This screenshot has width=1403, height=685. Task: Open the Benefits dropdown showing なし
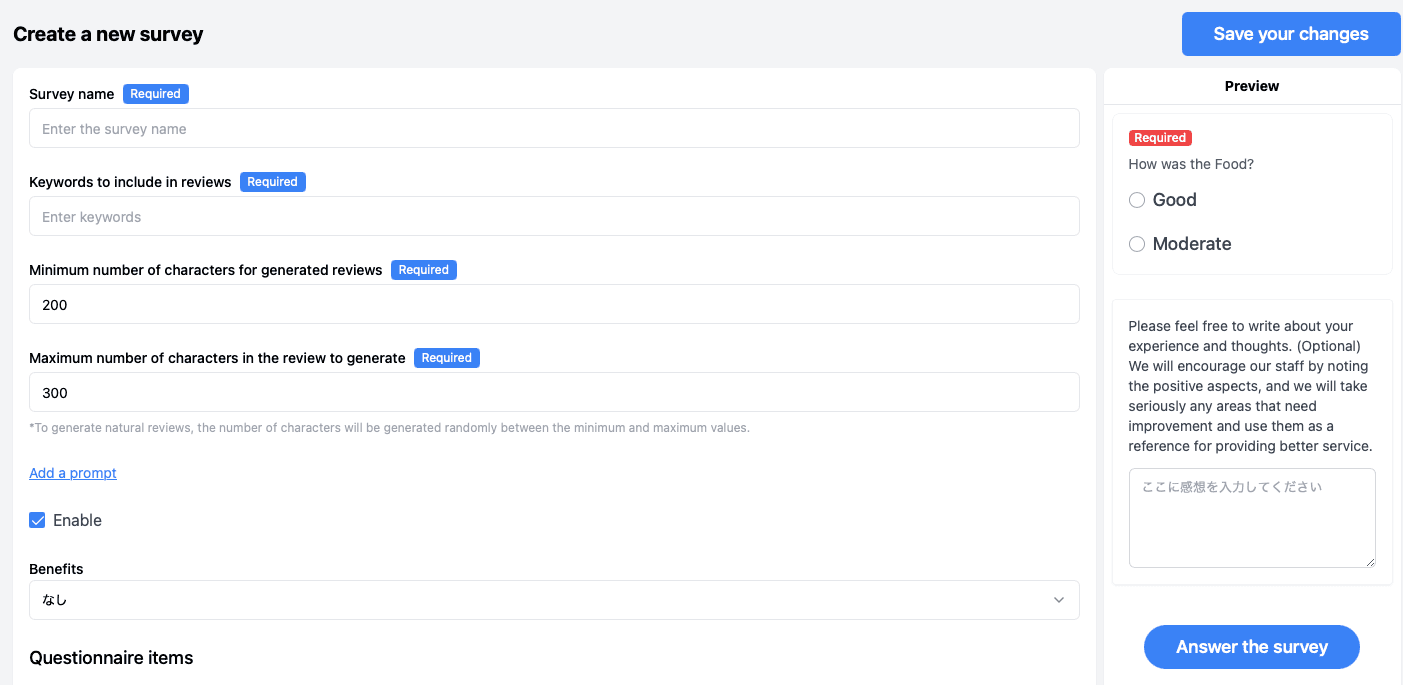[x=554, y=599]
